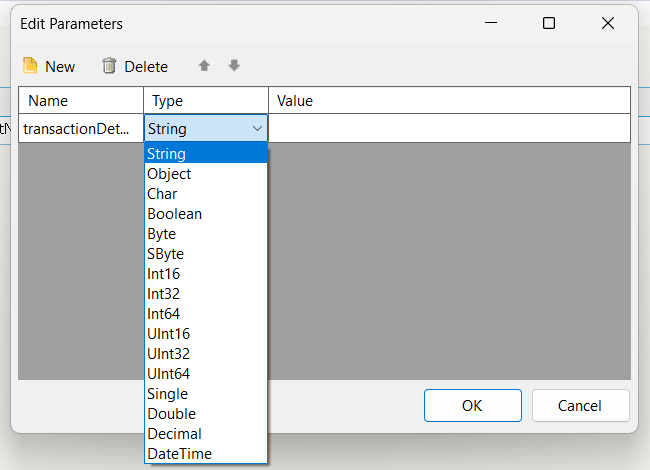Choose DateTime from the type list
The width and height of the screenshot is (650, 470).
(x=206, y=454)
